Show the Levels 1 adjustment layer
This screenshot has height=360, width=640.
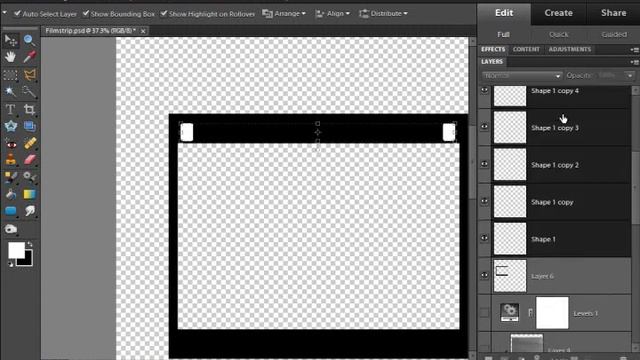484,313
